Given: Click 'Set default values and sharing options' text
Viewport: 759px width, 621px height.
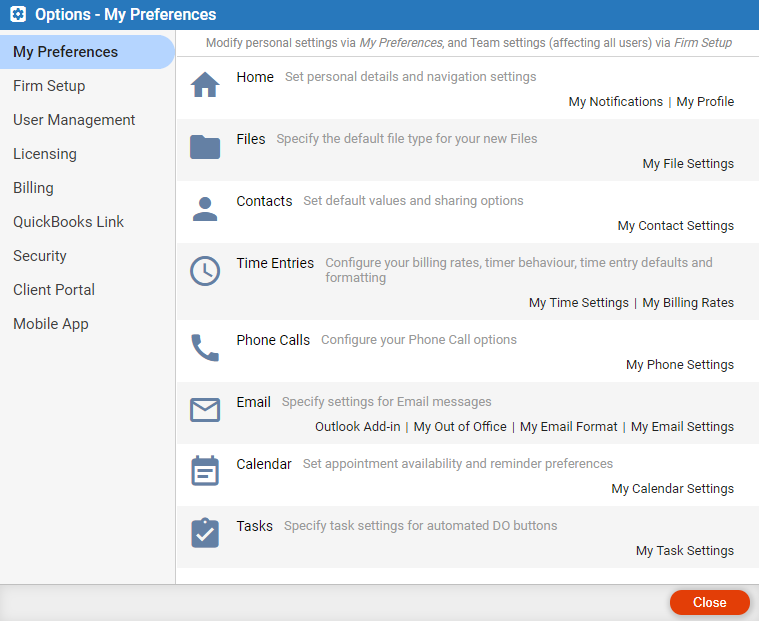Looking at the screenshot, I should tap(413, 200).
